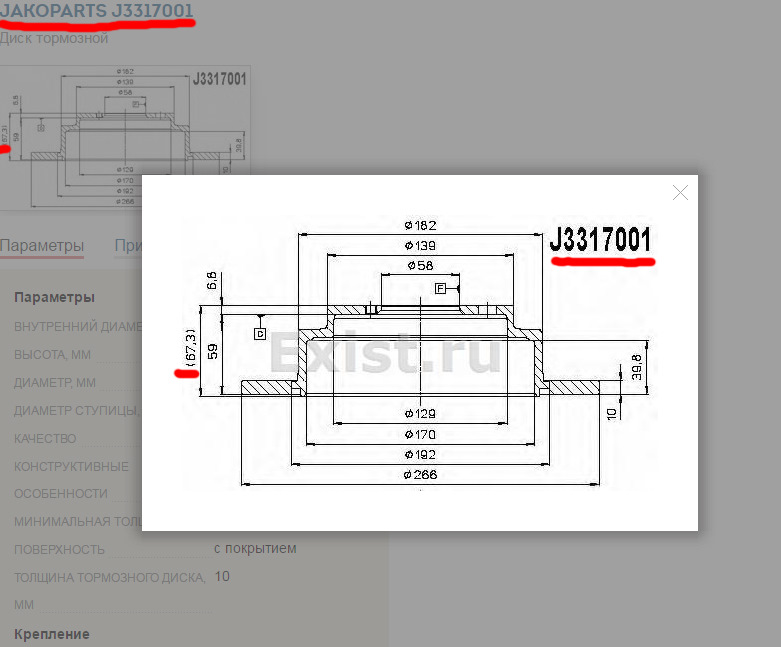Select the 'Диск тормозной' subtitle text
The width and height of the screenshot is (781, 647).
pos(54,38)
